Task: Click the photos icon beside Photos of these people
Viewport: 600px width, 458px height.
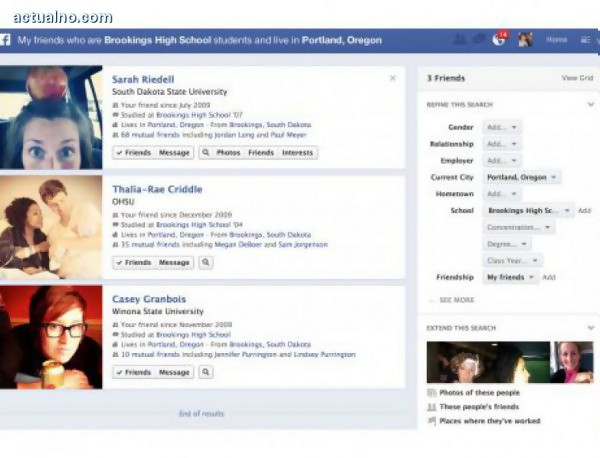Action: point(432,393)
